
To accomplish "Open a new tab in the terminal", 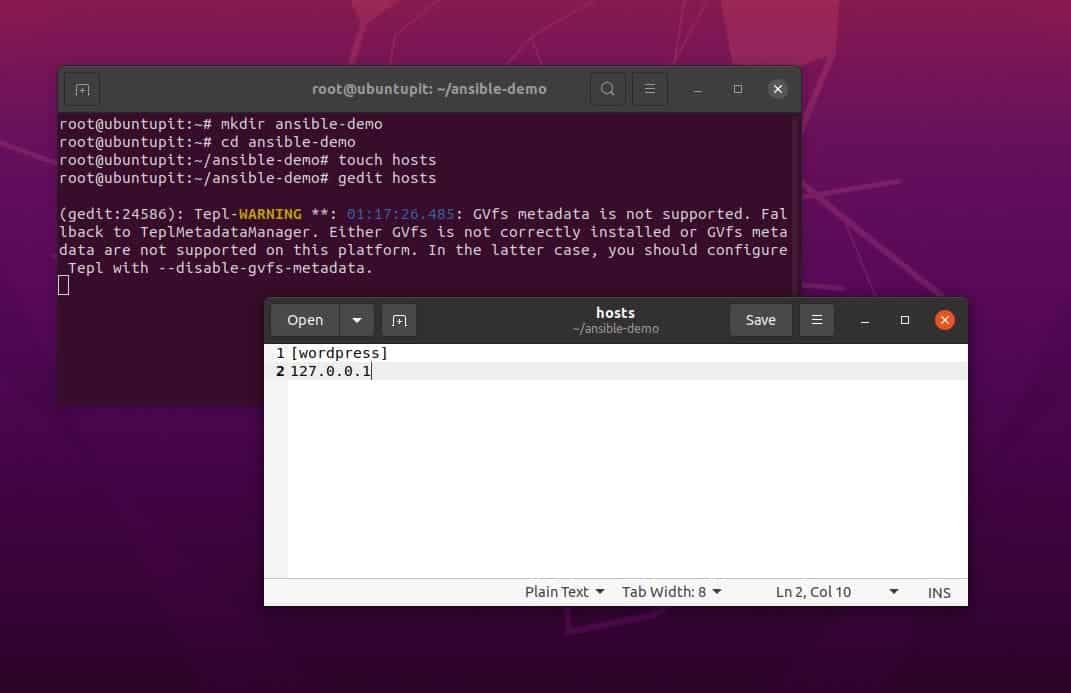I will tap(81, 89).
